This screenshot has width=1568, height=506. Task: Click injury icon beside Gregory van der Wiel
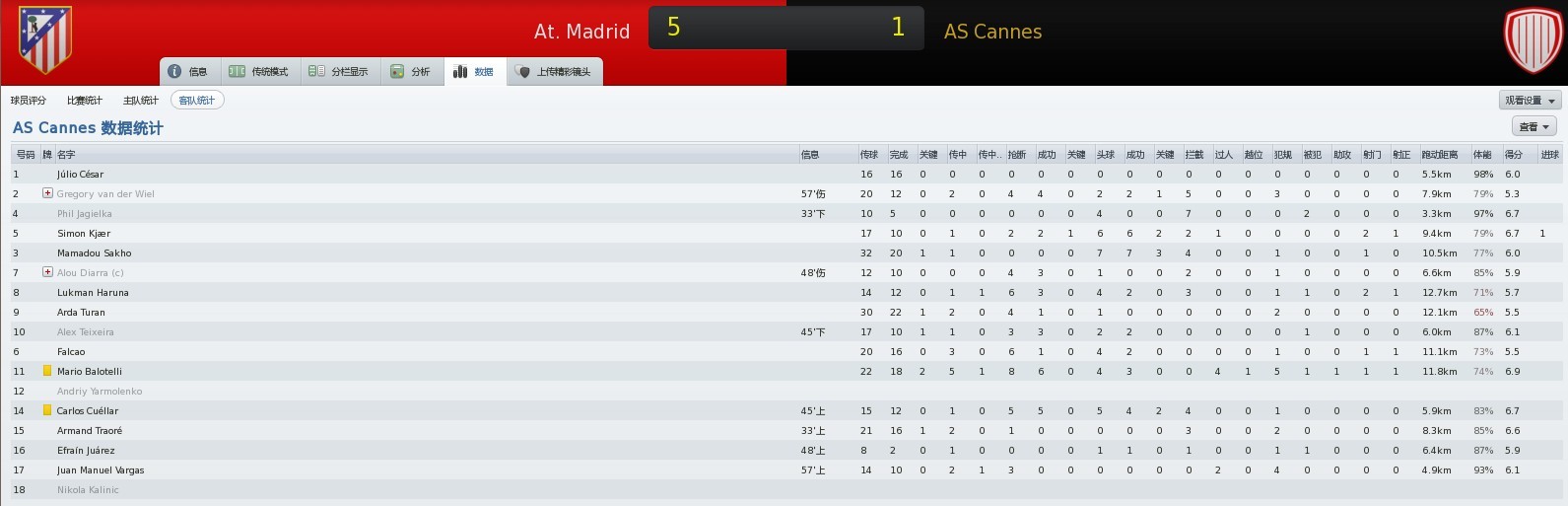[x=47, y=193]
